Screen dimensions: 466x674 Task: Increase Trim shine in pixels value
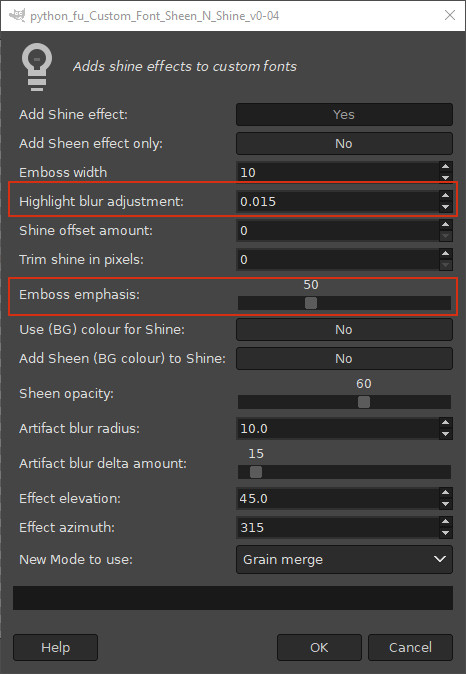(446, 254)
